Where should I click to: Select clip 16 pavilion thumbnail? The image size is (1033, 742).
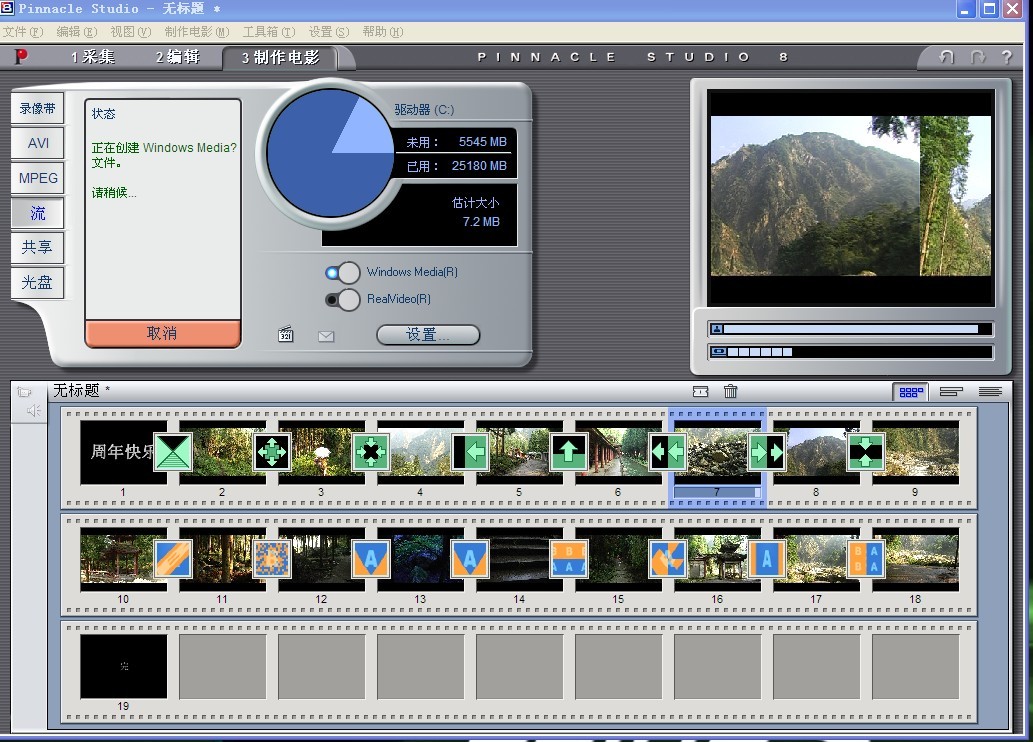717,559
